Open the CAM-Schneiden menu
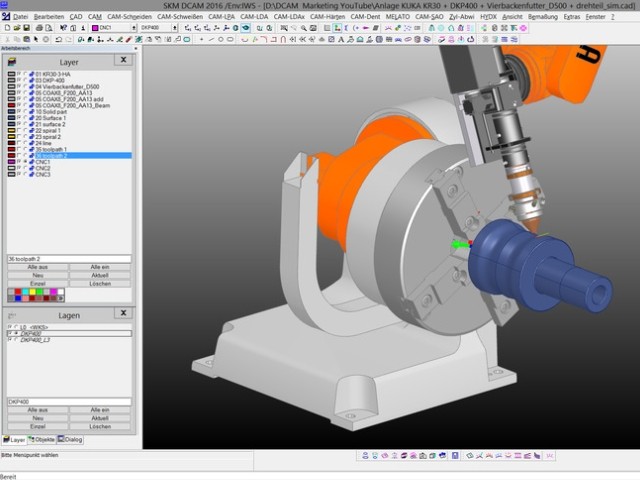 pyautogui.click(x=129, y=17)
